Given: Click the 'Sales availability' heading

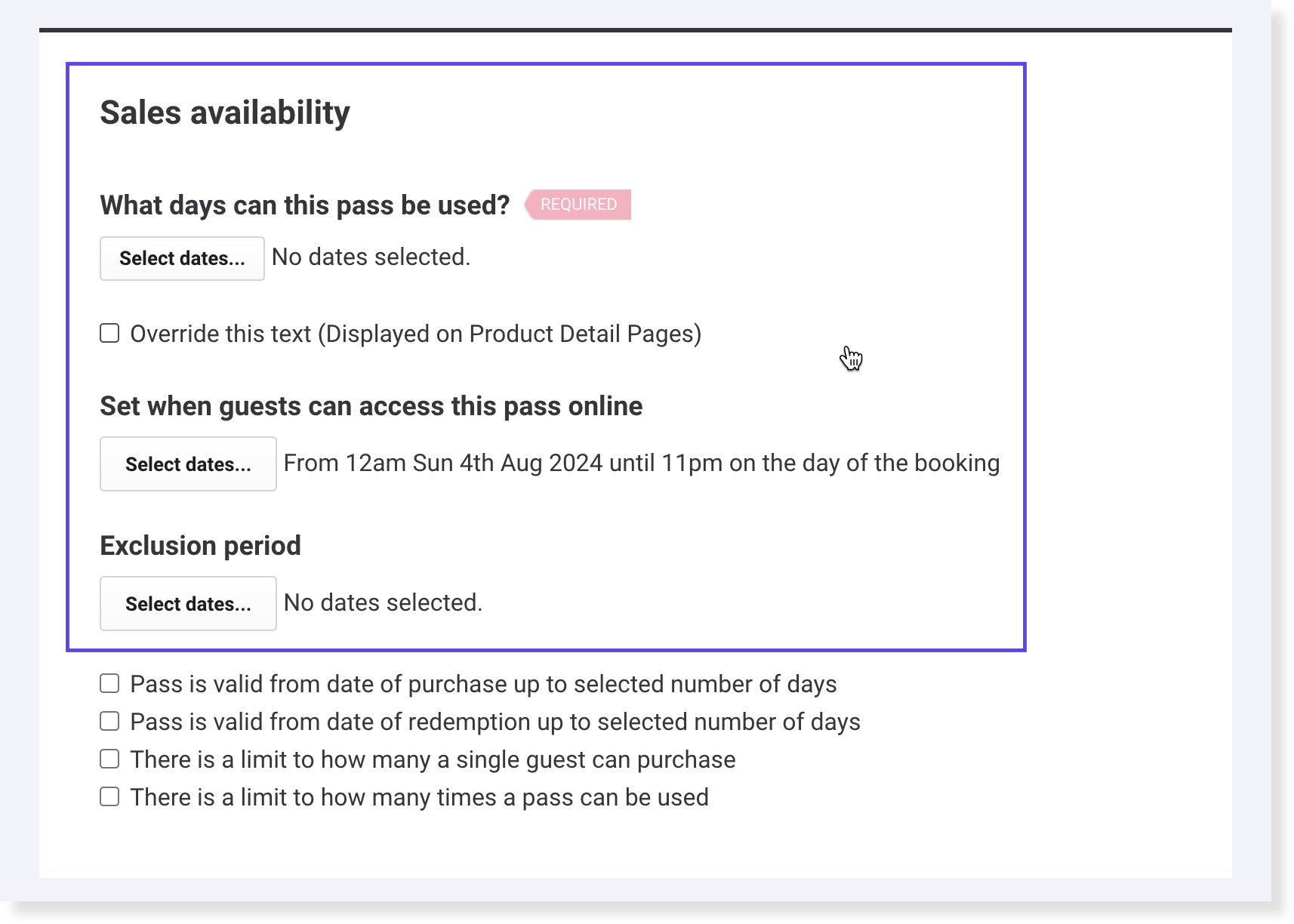Looking at the screenshot, I should 225,113.
